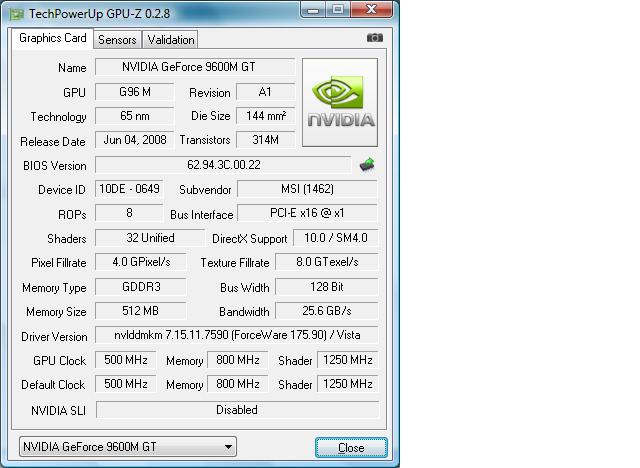640x468 pixels.
Task: Click the NVIDIA logo image
Action: click(340, 102)
